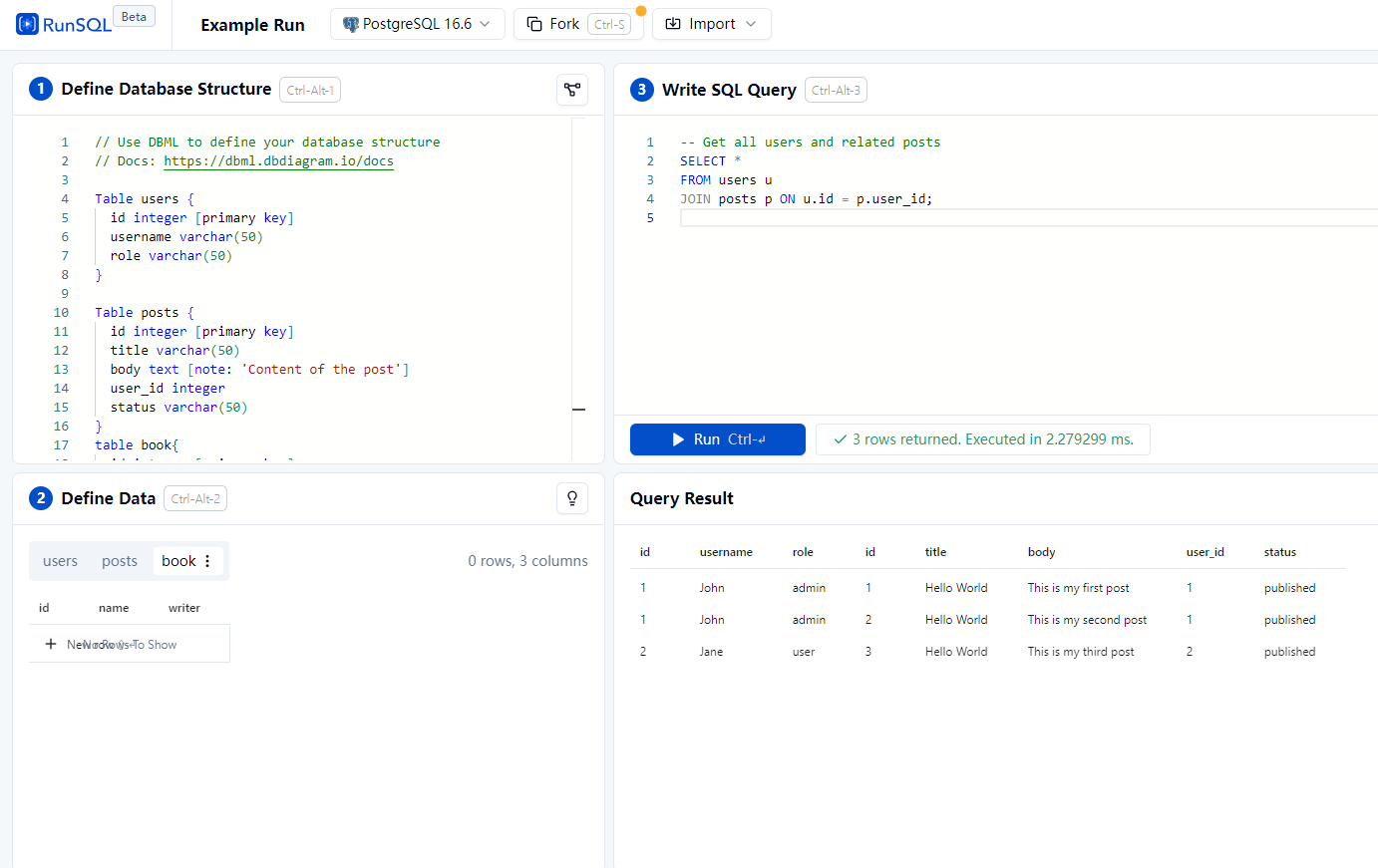This screenshot has width=1378, height=868.
Task: Click the Query Result heading
Action: click(x=682, y=498)
